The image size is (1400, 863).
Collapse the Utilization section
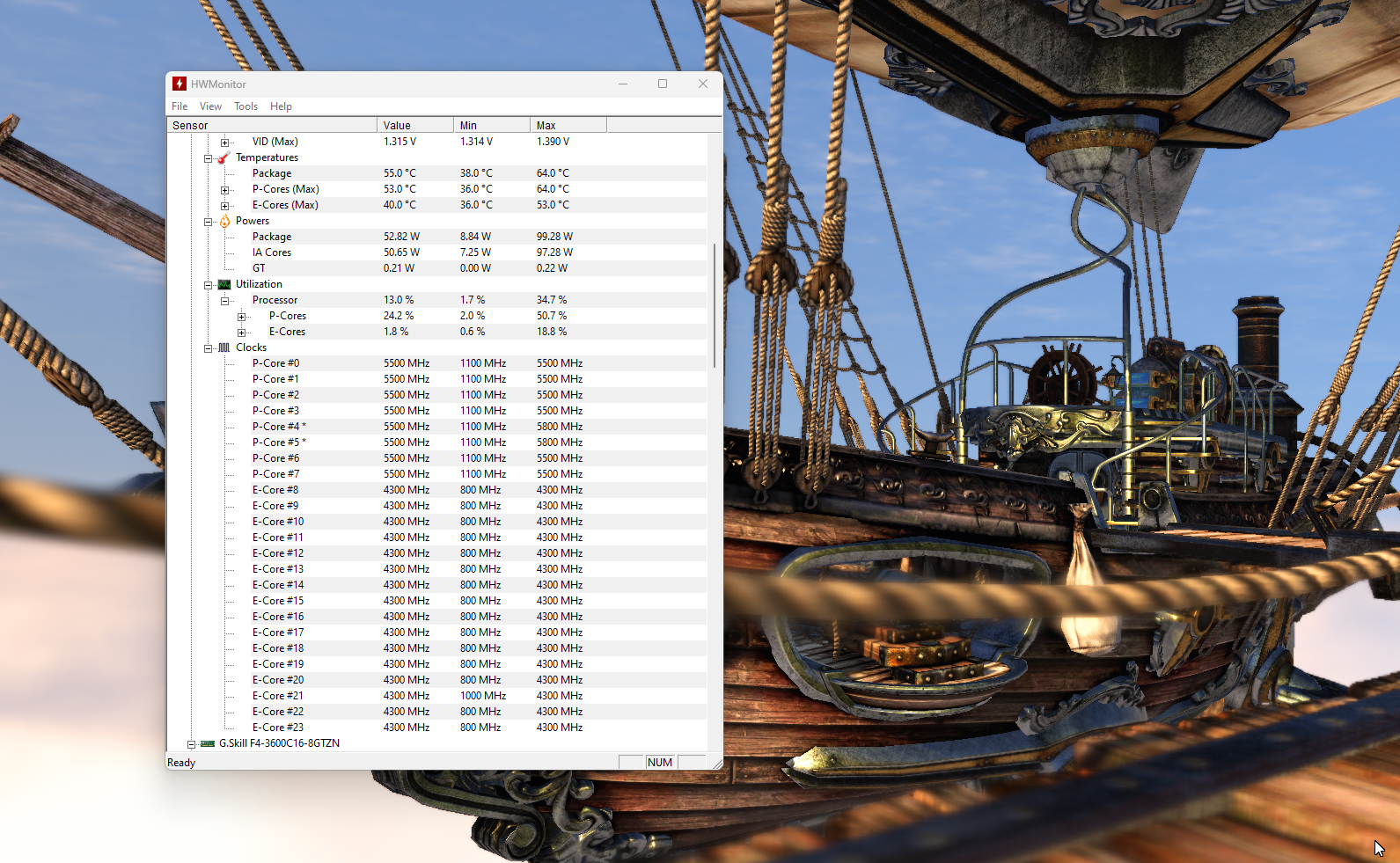tap(209, 285)
